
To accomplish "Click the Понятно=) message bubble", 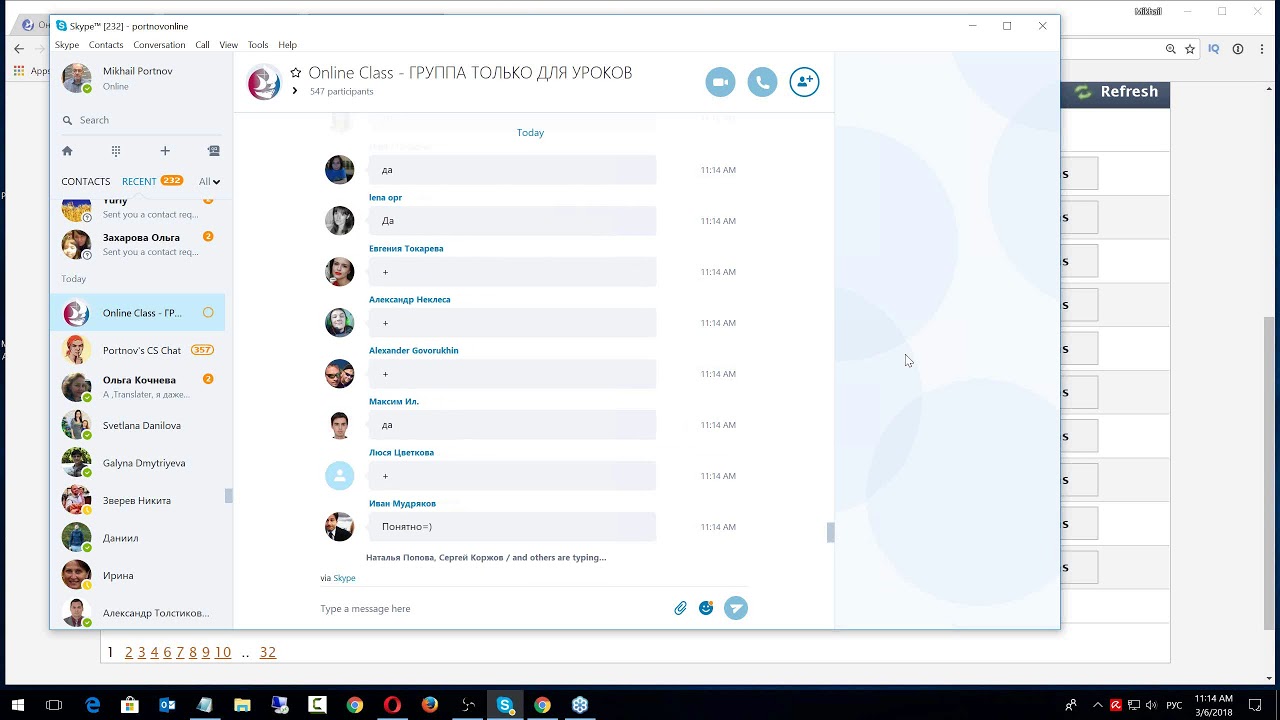I will pos(512,527).
